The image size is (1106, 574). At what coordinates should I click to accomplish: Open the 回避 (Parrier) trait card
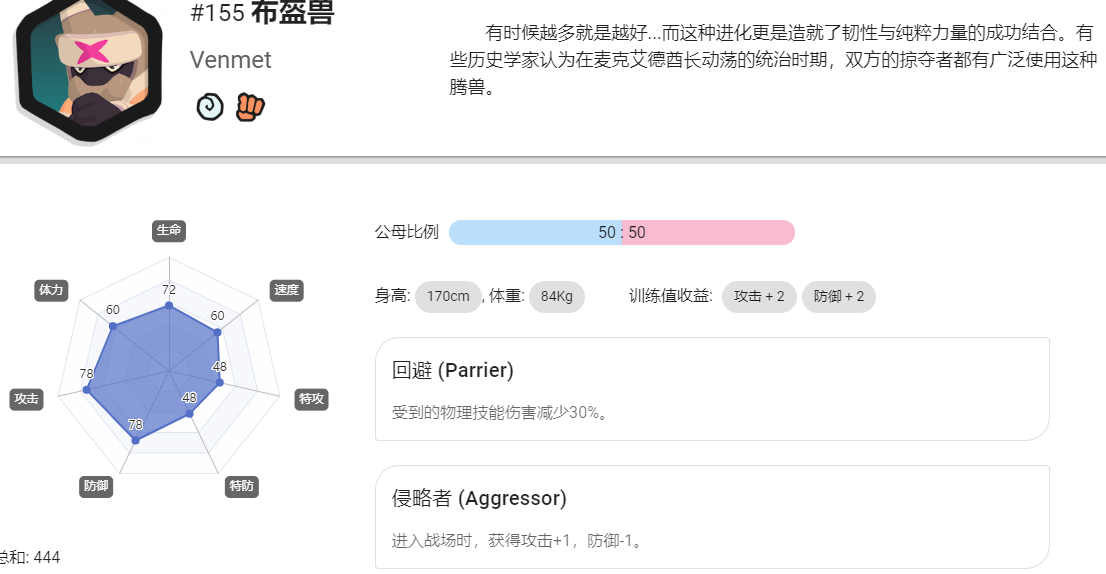(712, 389)
